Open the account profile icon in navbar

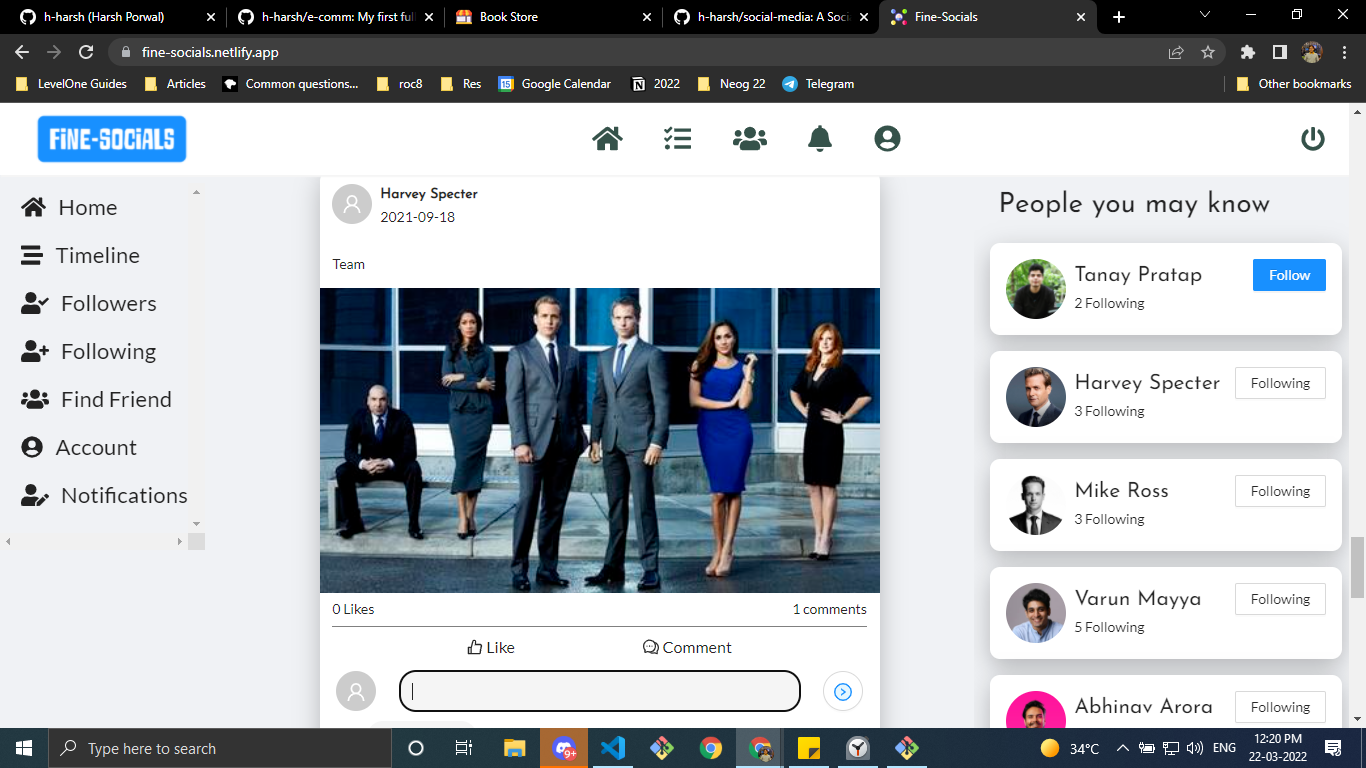[887, 138]
